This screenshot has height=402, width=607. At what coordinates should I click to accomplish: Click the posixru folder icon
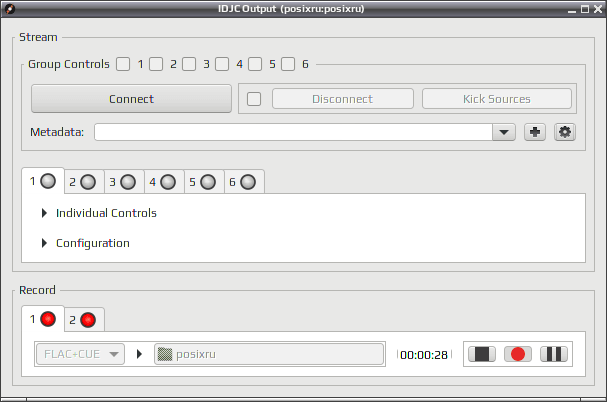[165, 354]
